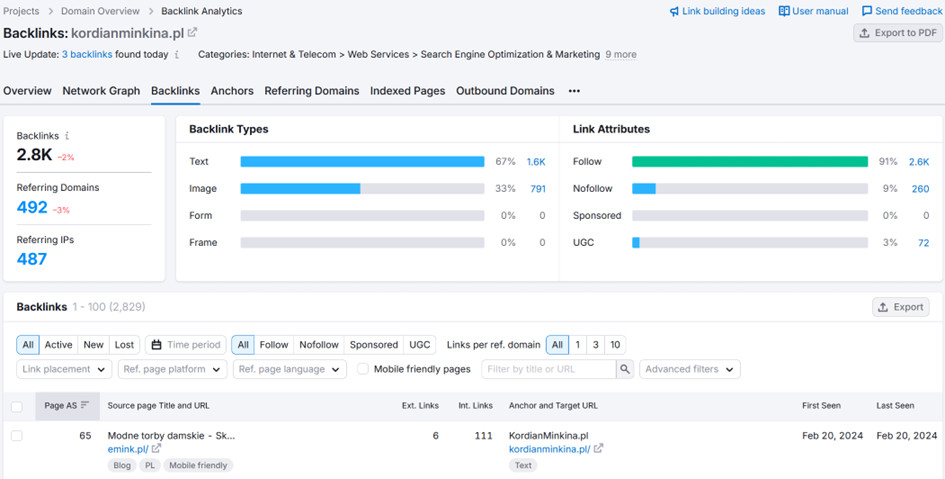Click info icon beside Backlinks metric label
The image size is (945, 479).
[67, 136]
